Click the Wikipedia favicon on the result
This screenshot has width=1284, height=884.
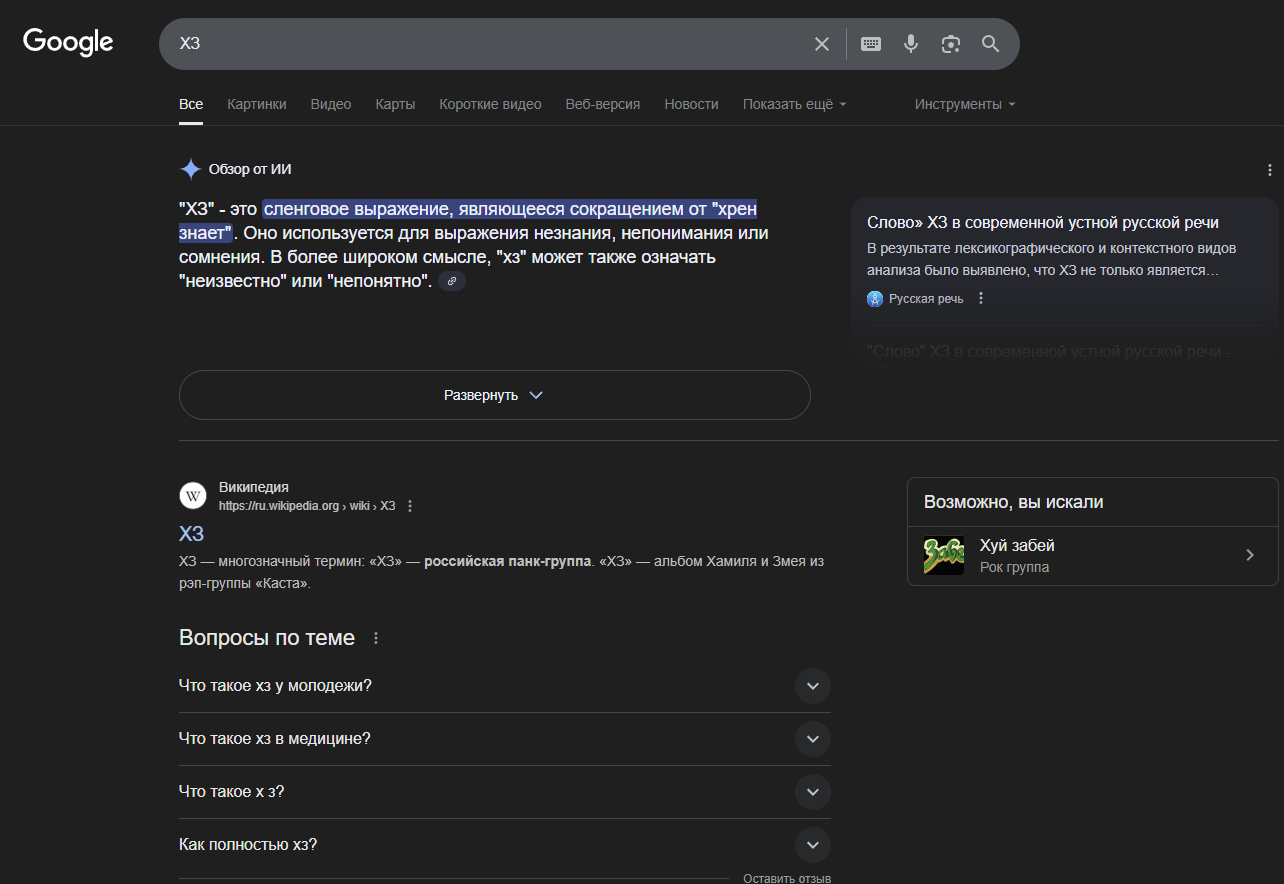pos(193,496)
